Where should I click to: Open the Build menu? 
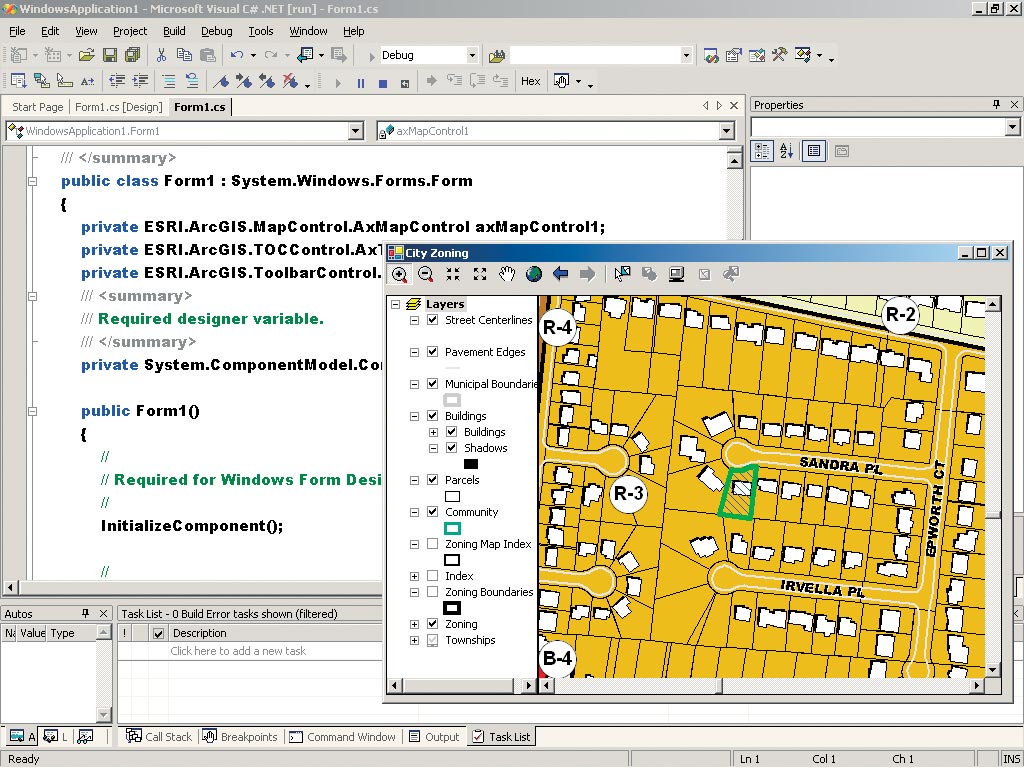174,31
